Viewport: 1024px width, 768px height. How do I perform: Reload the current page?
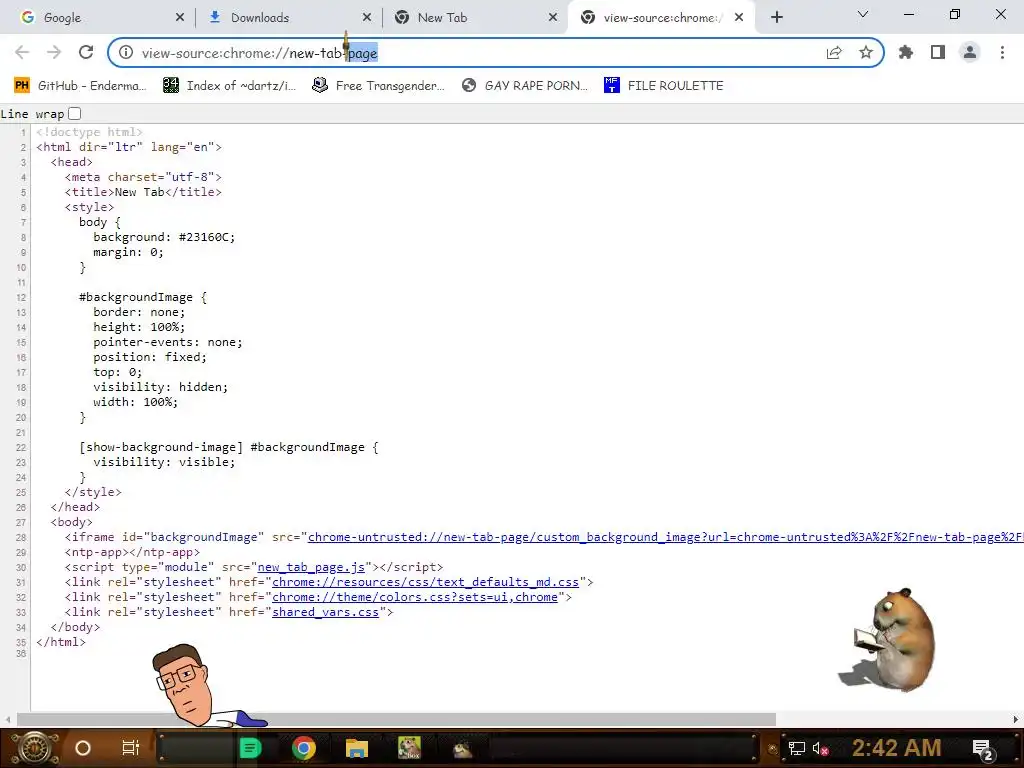(86, 52)
